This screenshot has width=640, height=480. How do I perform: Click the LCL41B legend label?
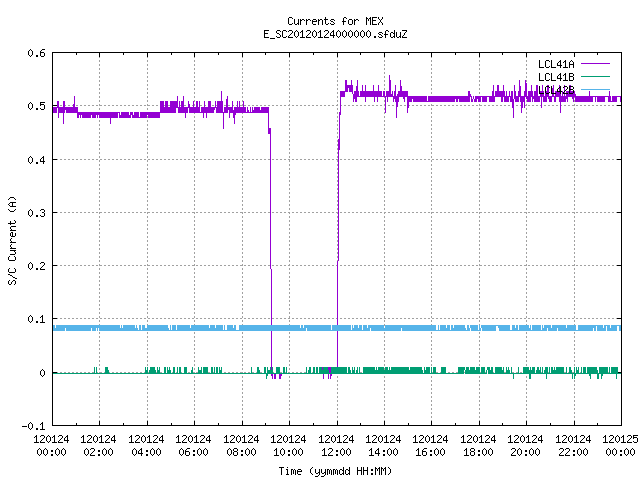pos(556,77)
